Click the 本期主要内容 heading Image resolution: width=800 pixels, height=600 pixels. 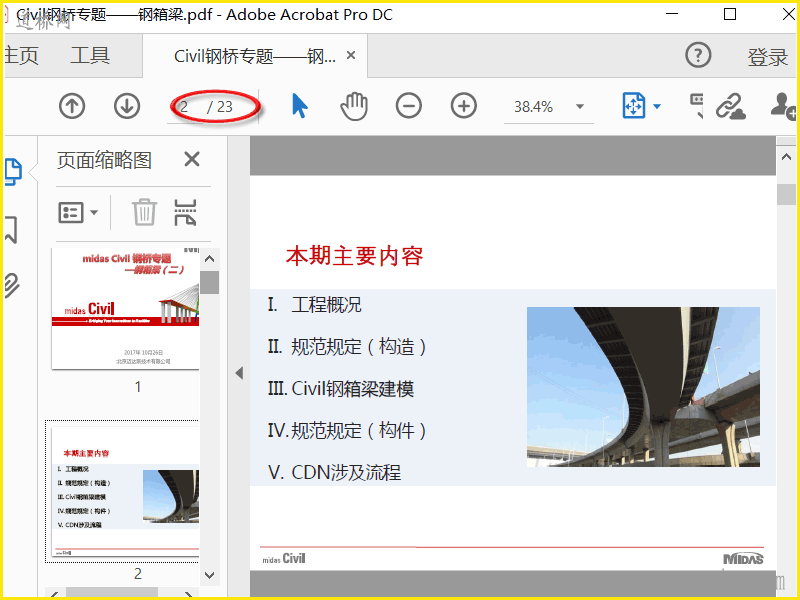(355, 256)
